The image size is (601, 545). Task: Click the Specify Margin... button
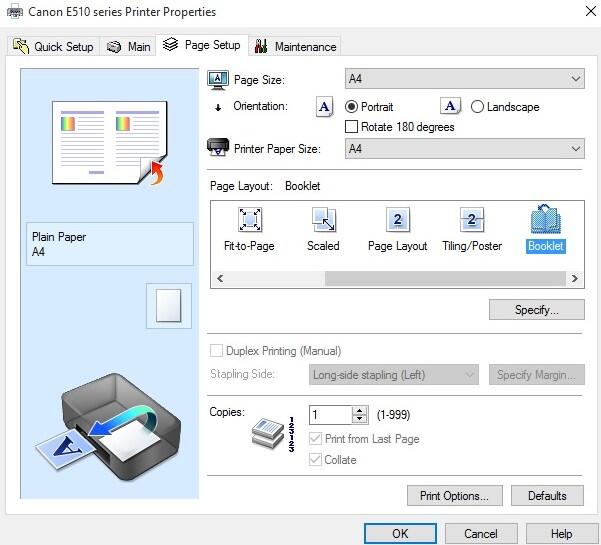537,374
